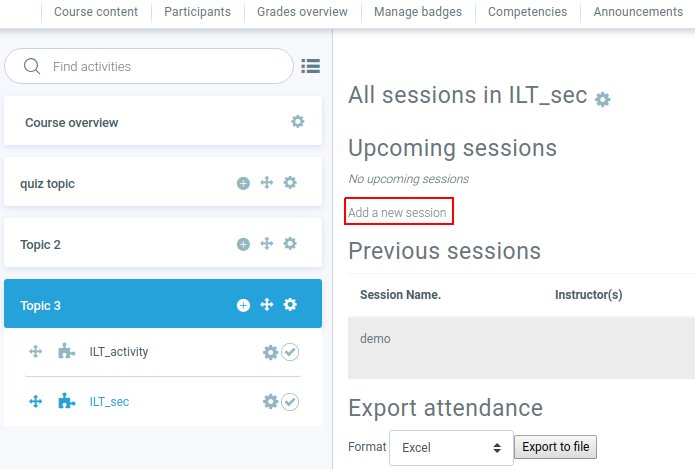Image resolution: width=695 pixels, height=469 pixels.
Task: Add activity to quiz topic section
Action: click(x=243, y=183)
